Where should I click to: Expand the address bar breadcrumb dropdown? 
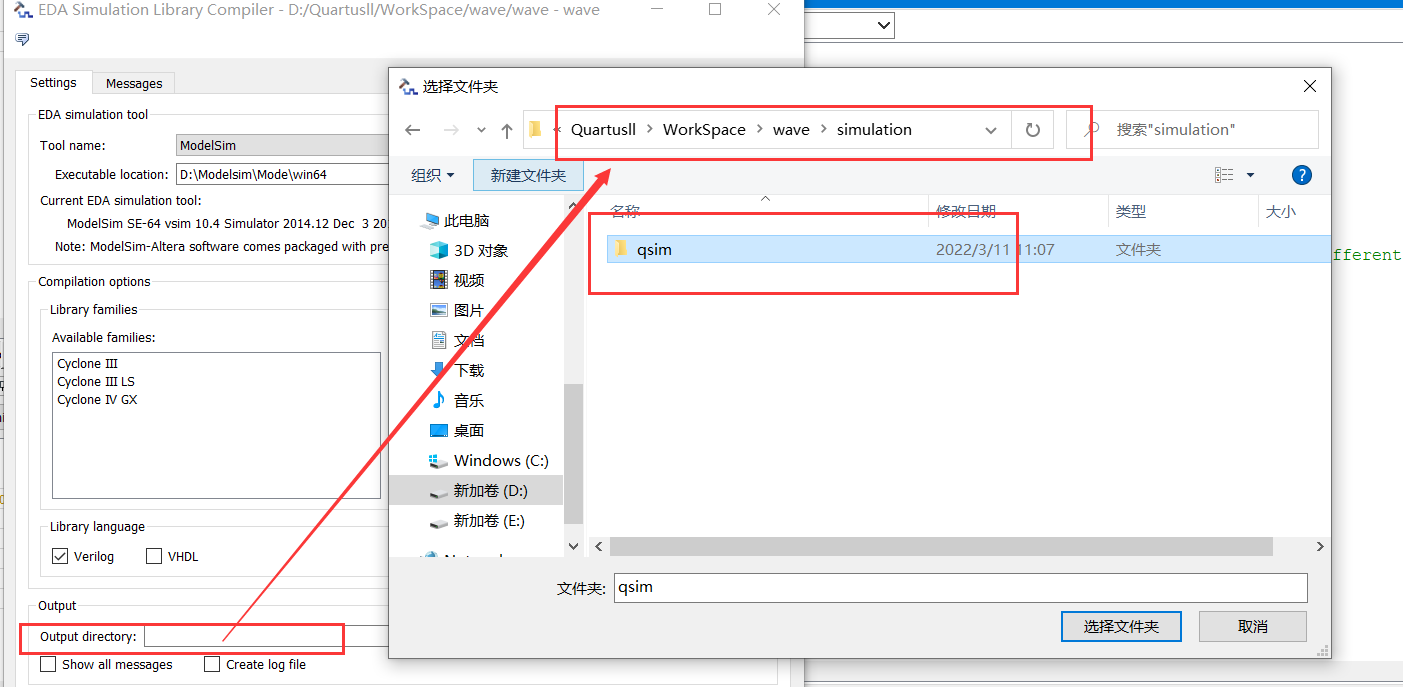(x=990, y=129)
